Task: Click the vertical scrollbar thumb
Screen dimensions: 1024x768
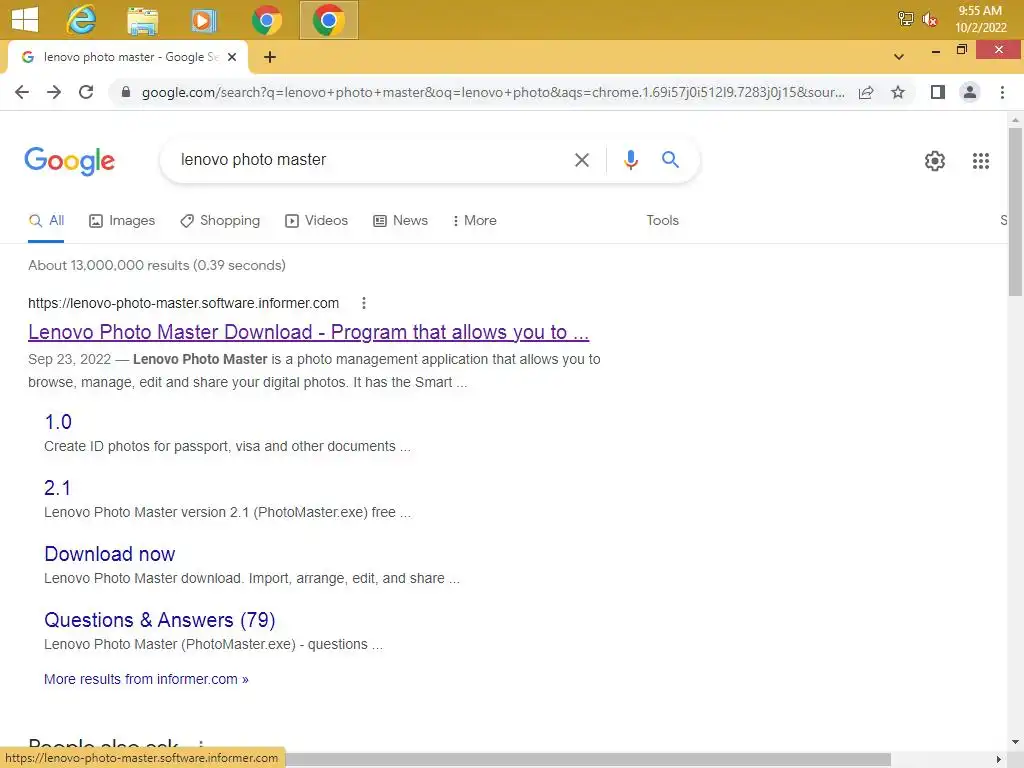Action: (x=1015, y=211)
